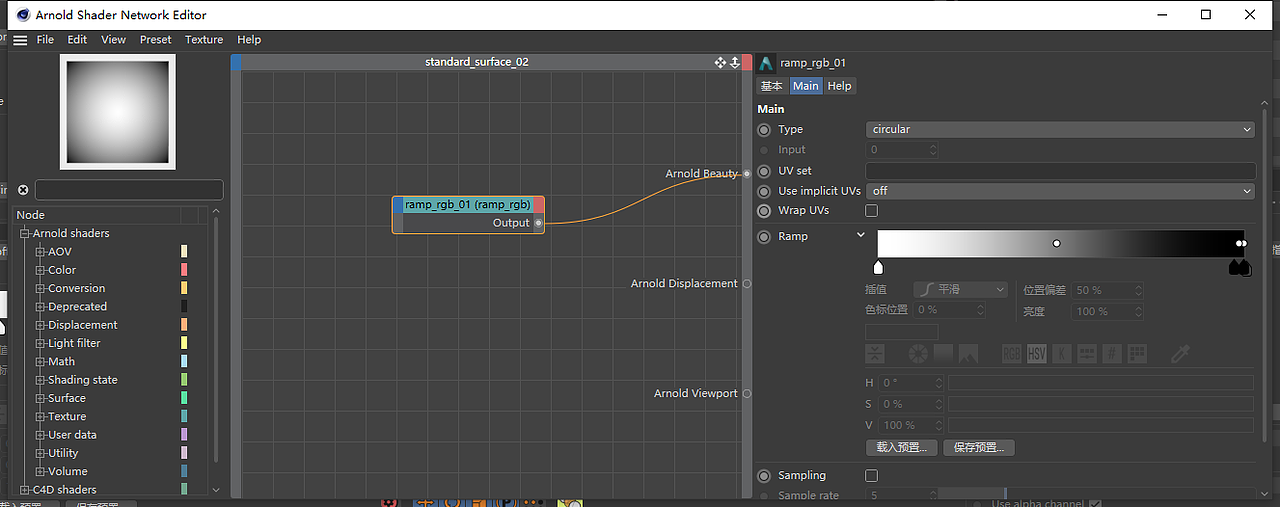Click the Conversion category color swatch
The height and width of the screenshot is (507, 1280).
[x=184, y=288]
